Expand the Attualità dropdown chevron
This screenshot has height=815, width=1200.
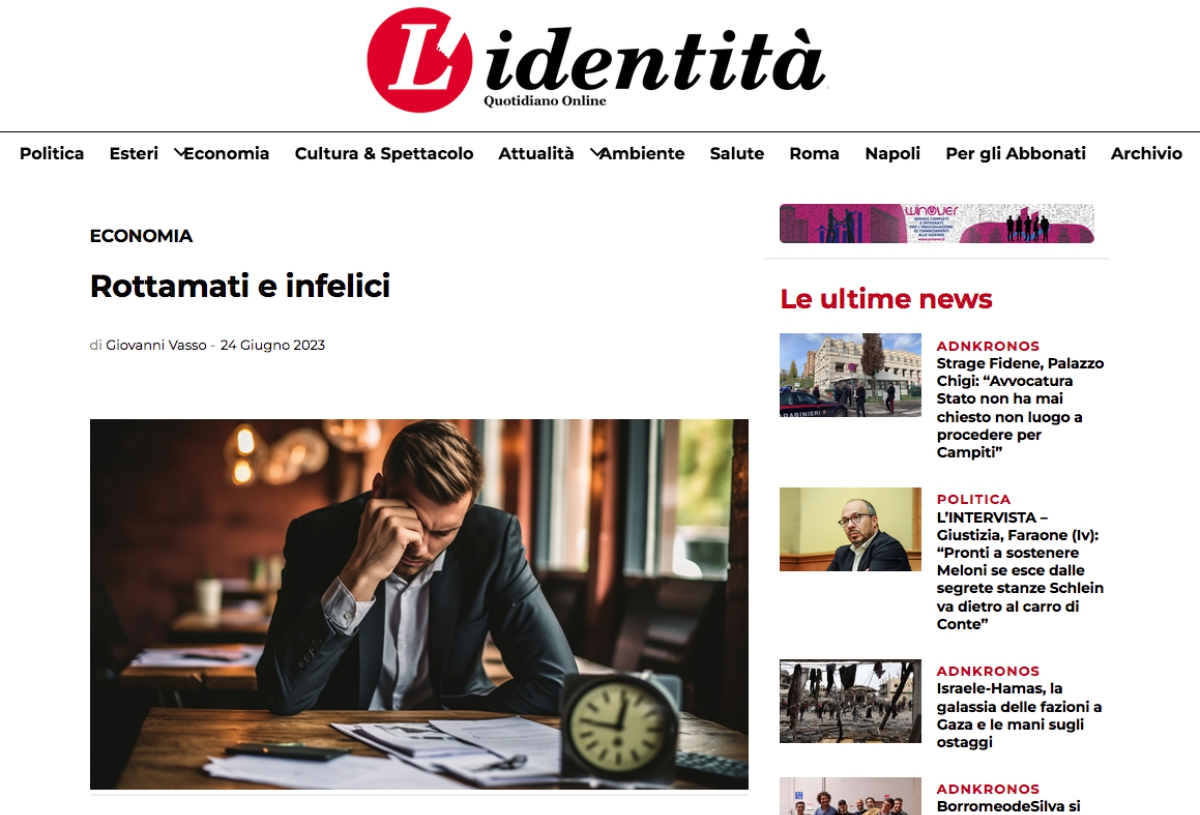[x=595, y=153]
